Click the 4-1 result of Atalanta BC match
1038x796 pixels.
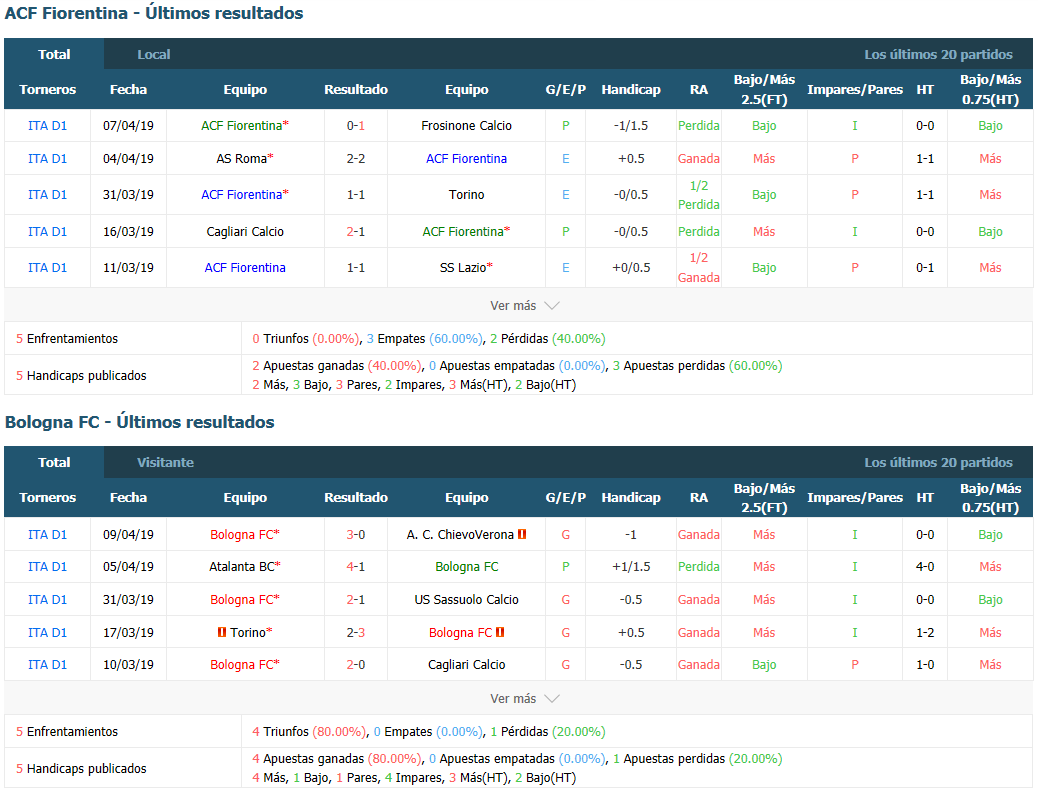356,566
